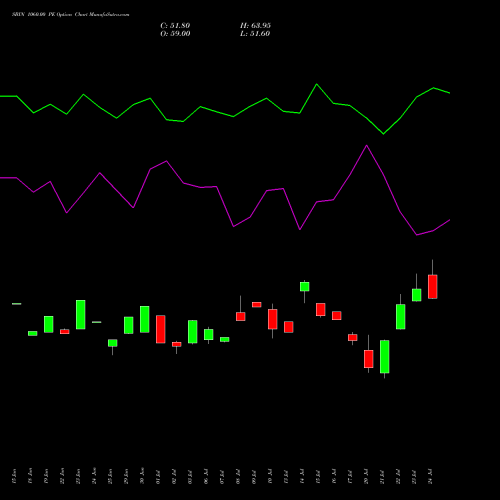
Task: Click the 14 Jul date label on axis
Action: (x=302, y=476)
